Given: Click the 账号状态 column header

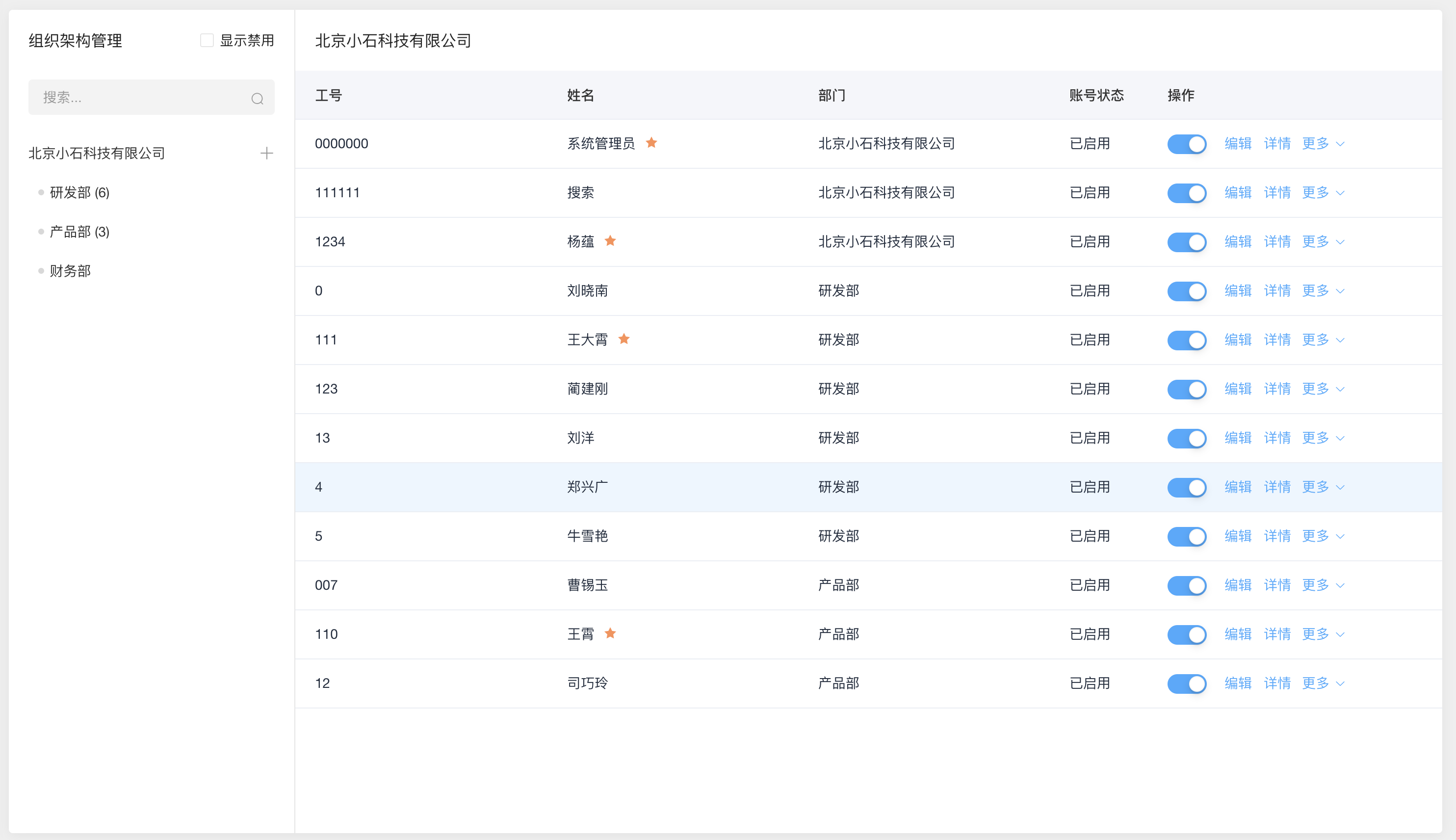Looking at the screenshot, I should [x=1097, y=96].
